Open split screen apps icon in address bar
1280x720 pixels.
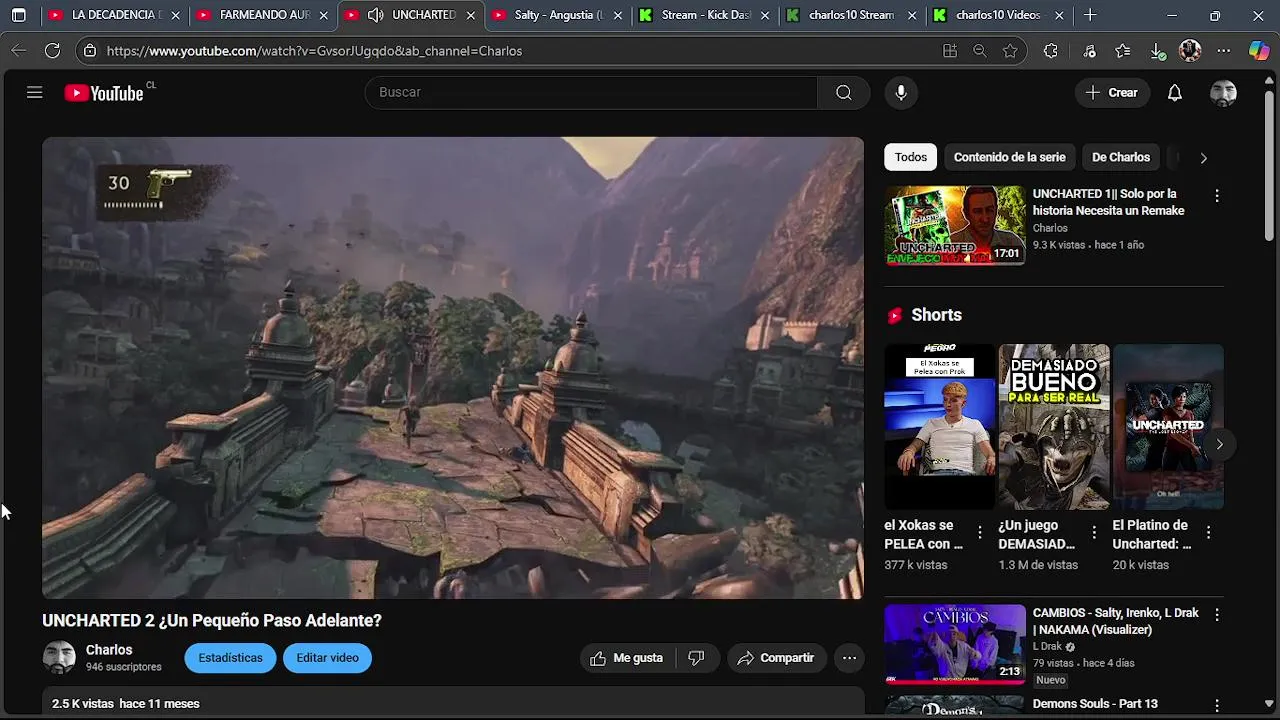coord(950,51)
